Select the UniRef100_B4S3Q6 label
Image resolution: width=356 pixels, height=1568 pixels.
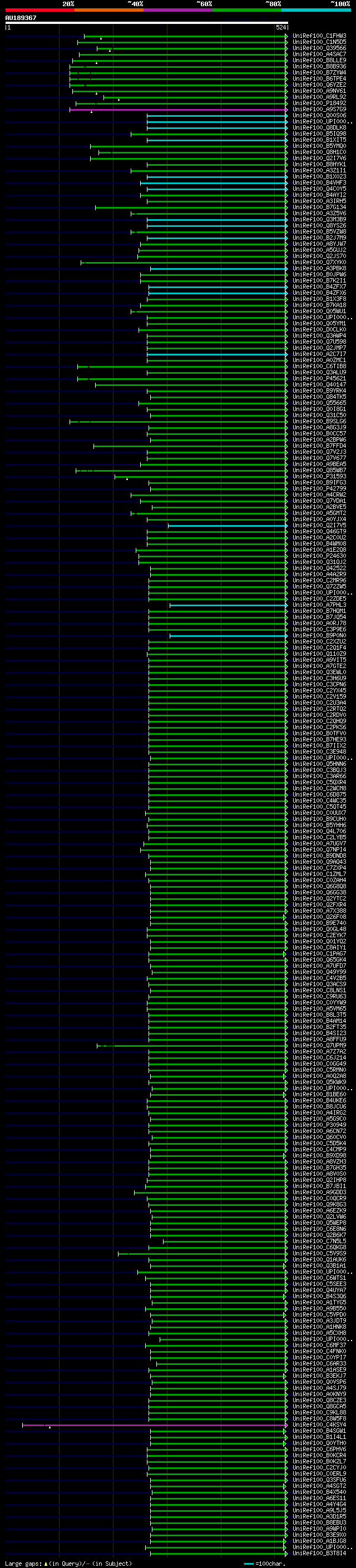(319, 1296)
